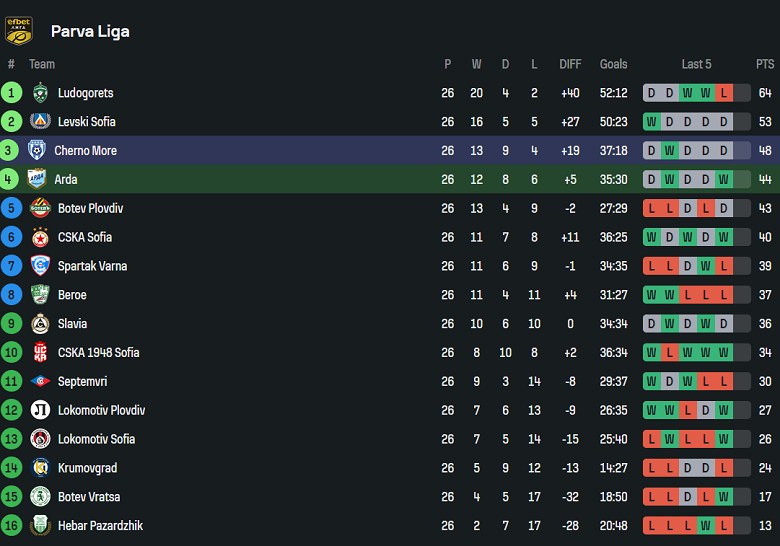Click the Cherno More club crest
Image resolution: width=780 pixels, height=546 pixels.
(37, 151)
